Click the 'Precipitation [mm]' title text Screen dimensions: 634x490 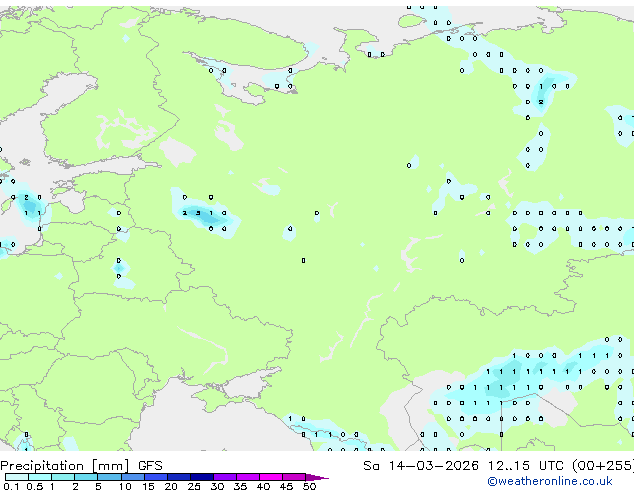pyautogui.click(x=65, y=466)
